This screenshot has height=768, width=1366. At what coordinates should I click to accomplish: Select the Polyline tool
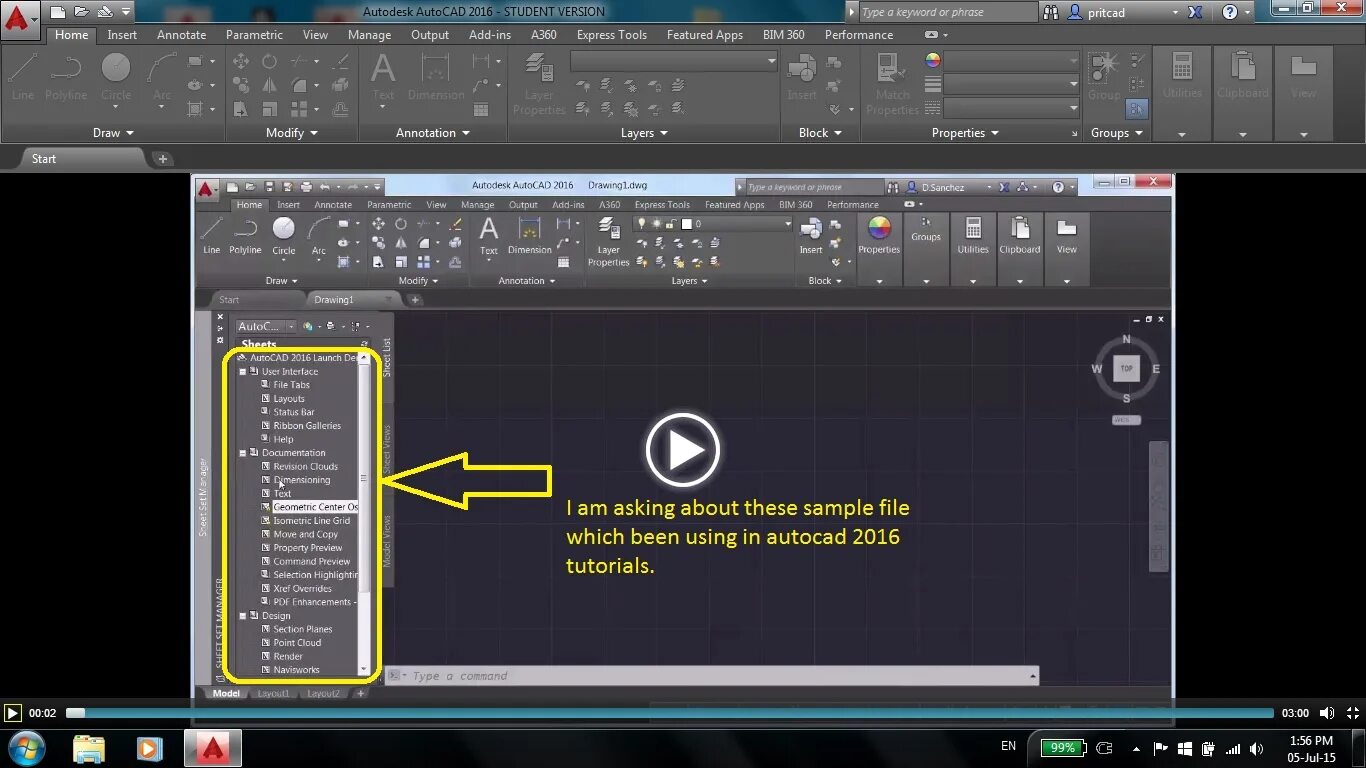66,77
